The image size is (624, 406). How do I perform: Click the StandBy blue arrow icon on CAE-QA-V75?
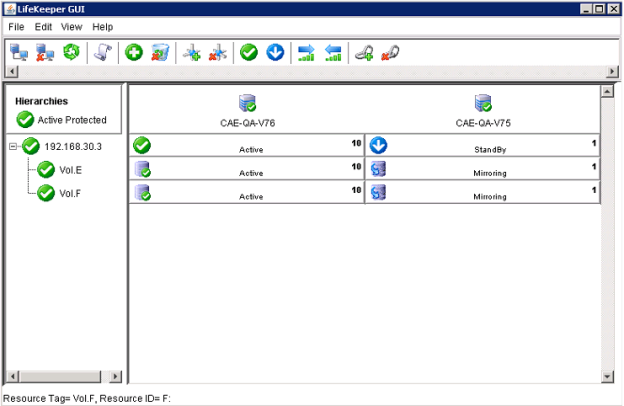pos(378,145)
